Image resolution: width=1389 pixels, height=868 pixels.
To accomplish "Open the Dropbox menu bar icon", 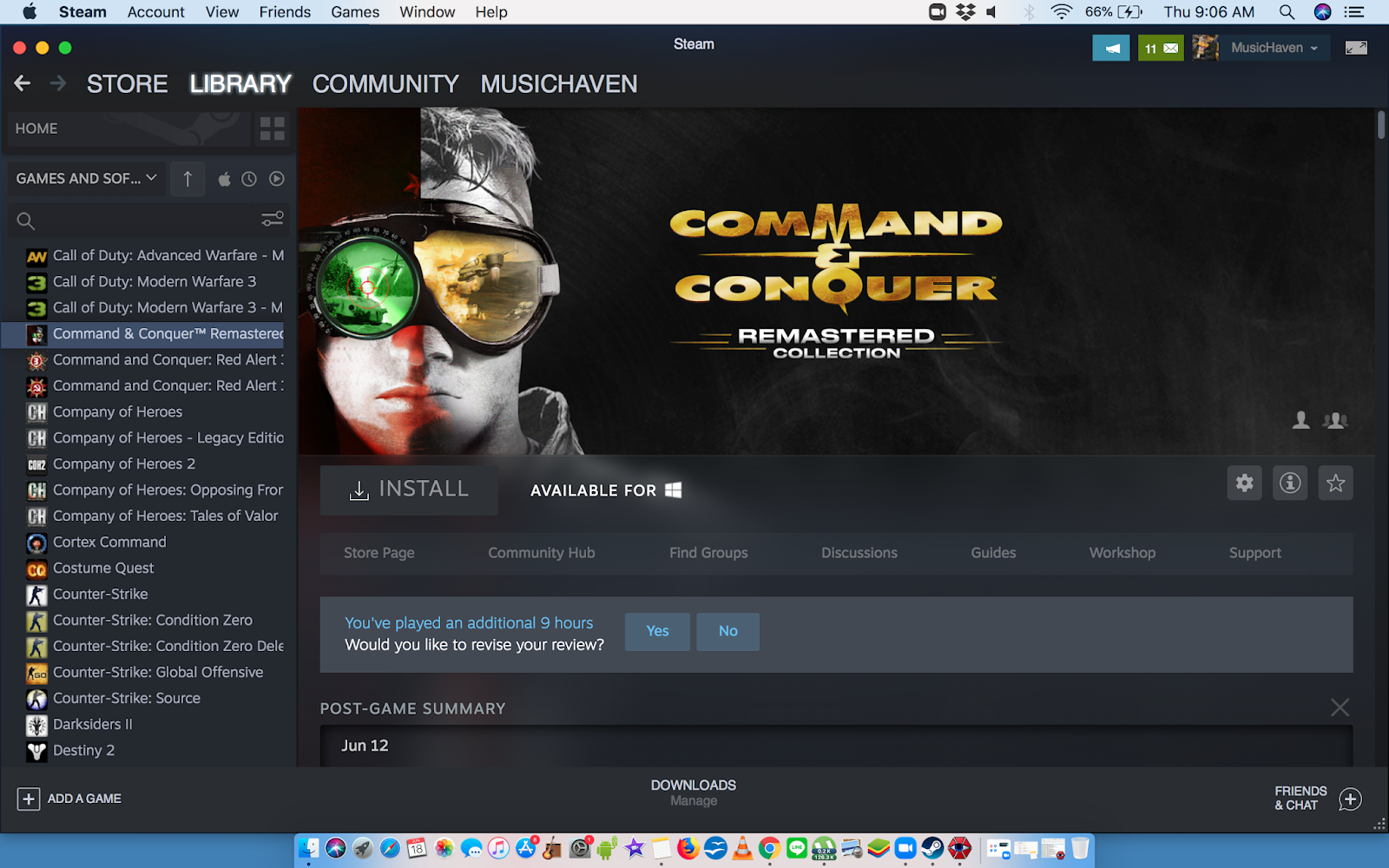I will click(965, 12).
